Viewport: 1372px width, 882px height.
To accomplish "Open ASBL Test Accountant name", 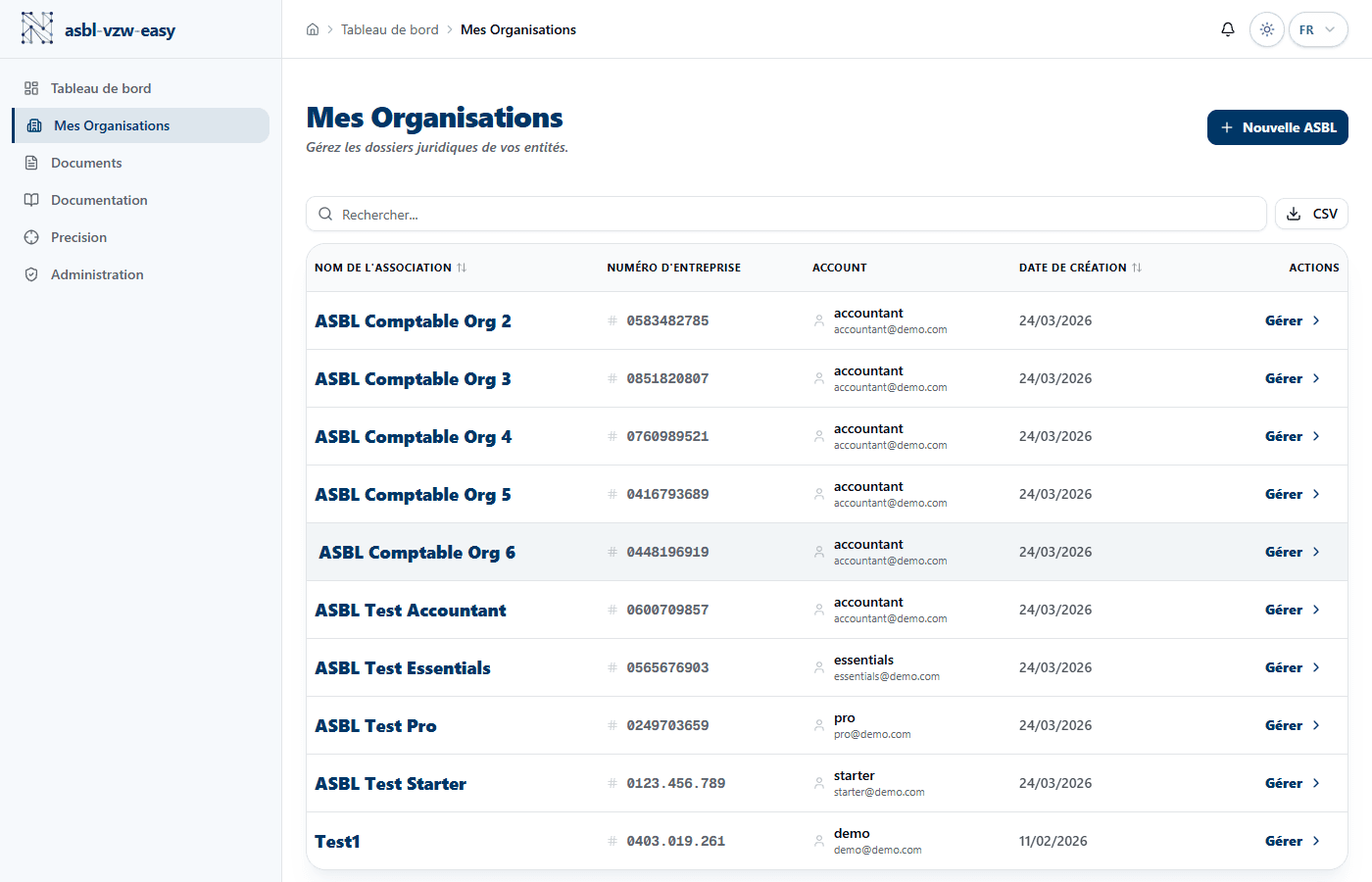I will tap(411, 610).
